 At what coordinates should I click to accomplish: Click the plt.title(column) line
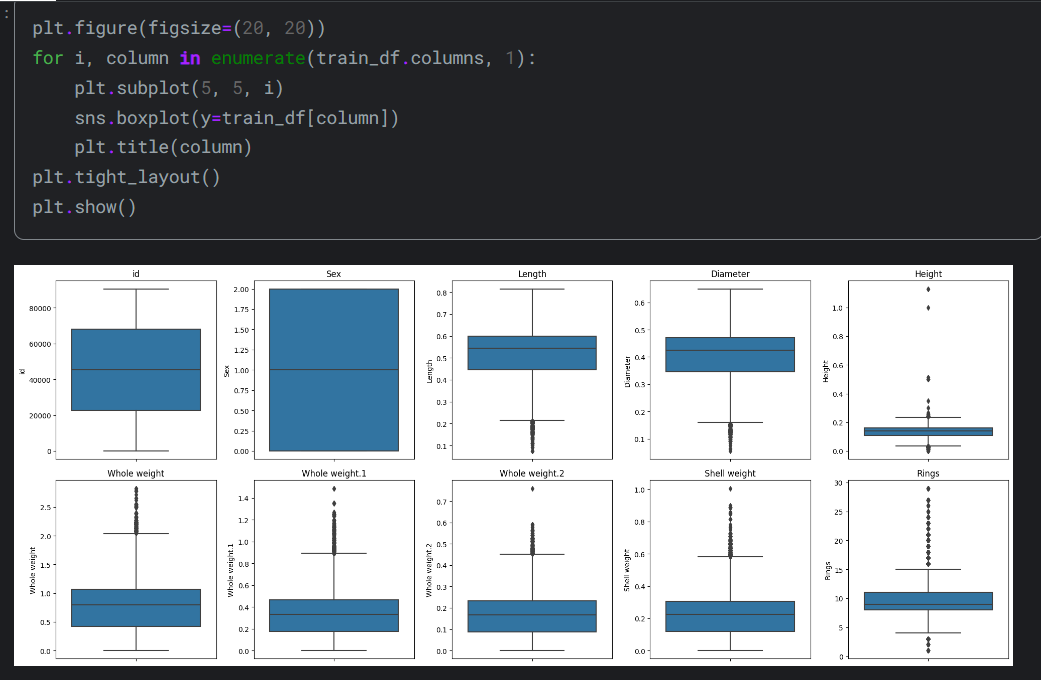(x=162, y=148)
